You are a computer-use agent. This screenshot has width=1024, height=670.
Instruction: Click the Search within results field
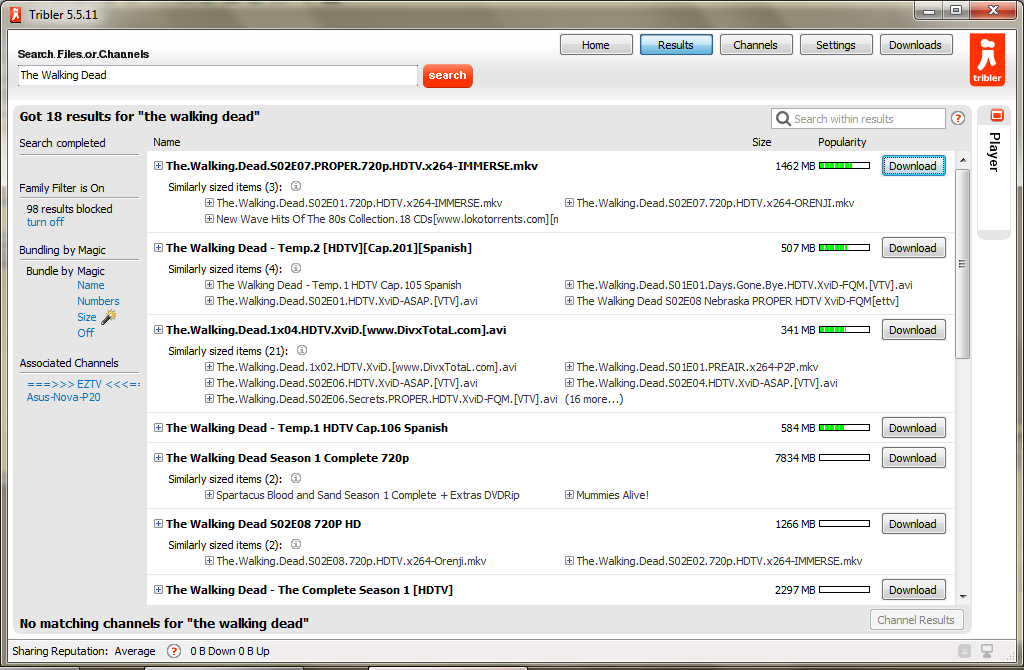[866, 119]
